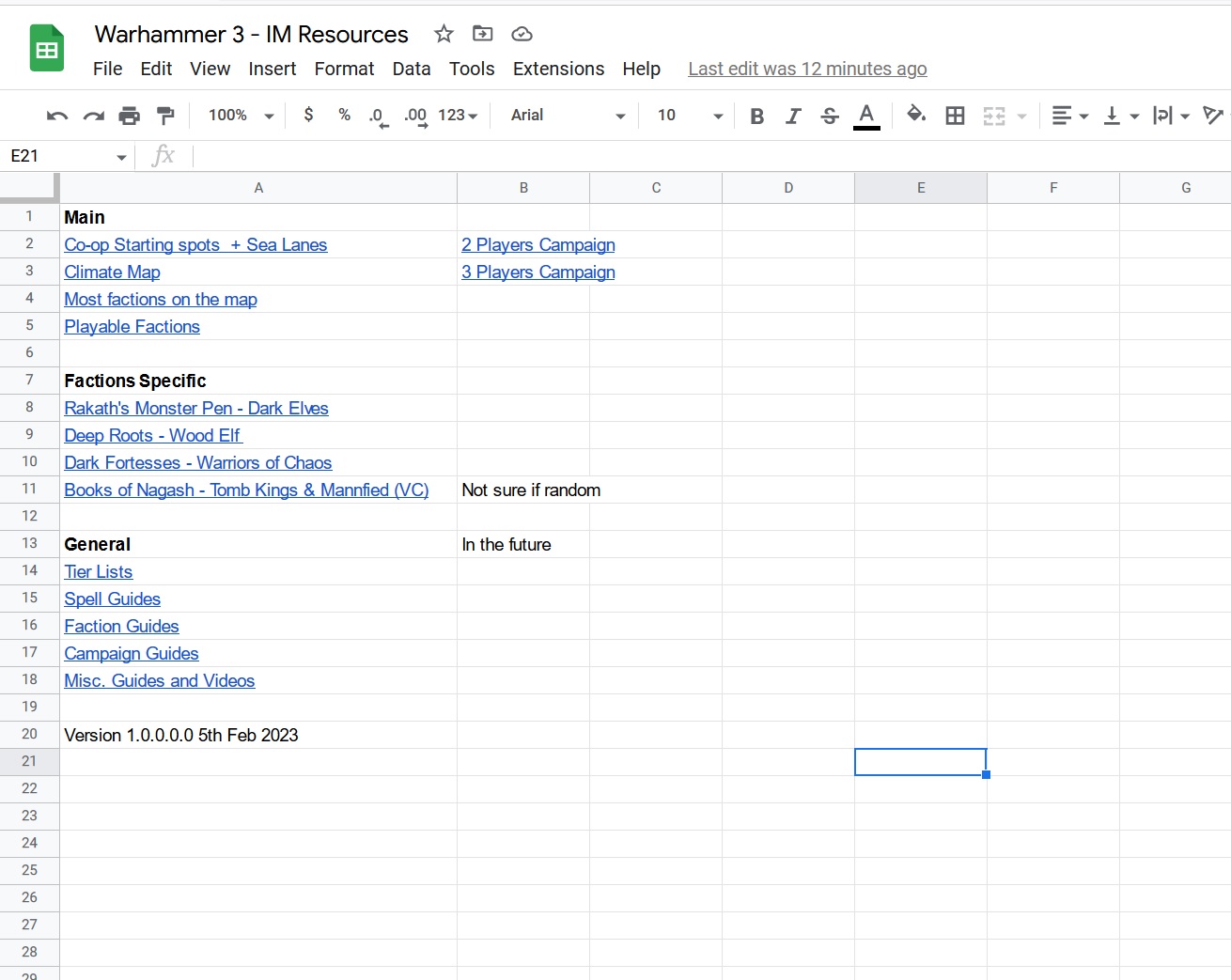Select the Paint format tool
This screenshot has height=980, width=1231.
(165, 116)
